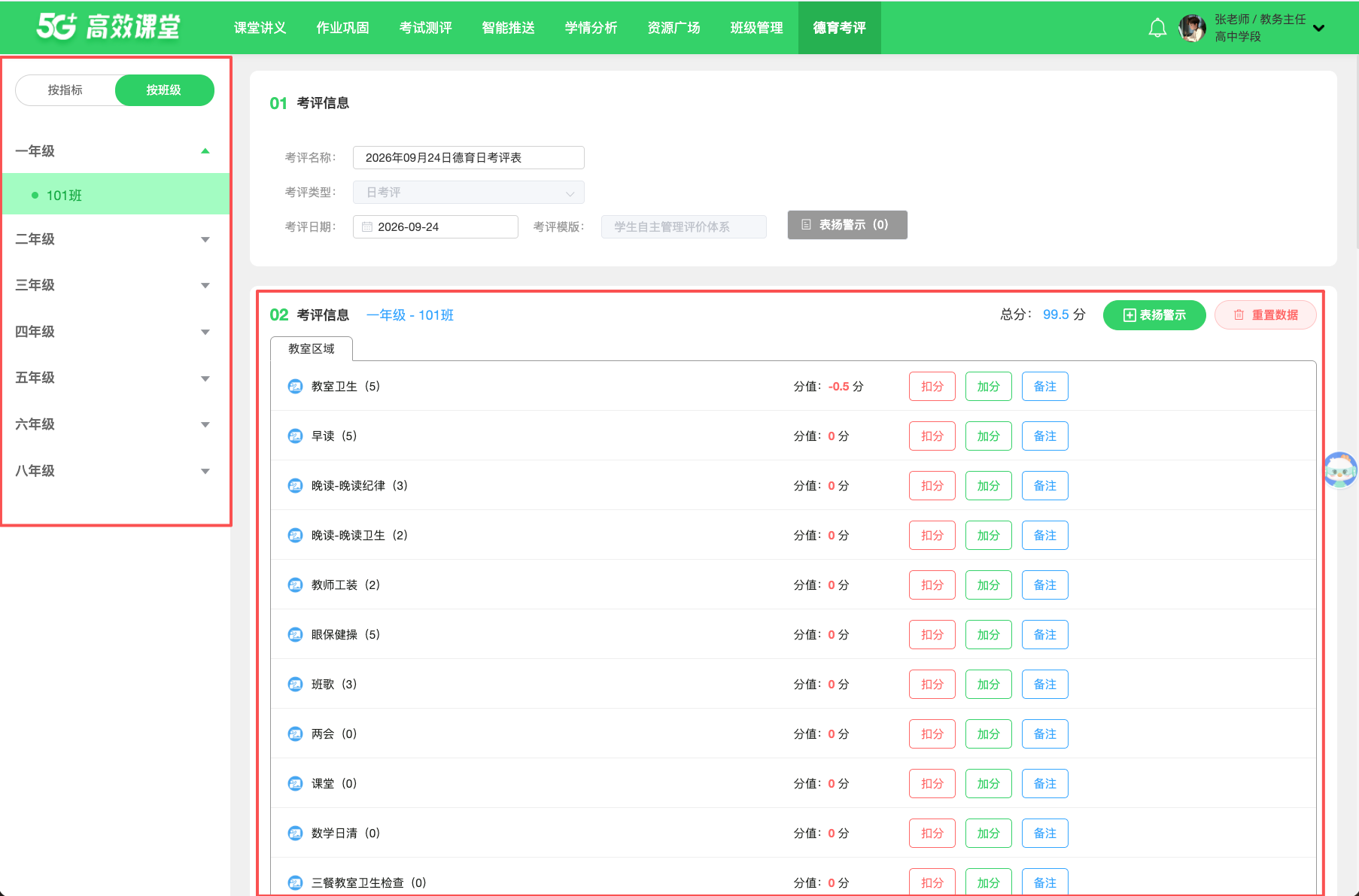This screenshot has height=896, width=1359.
Task: Select the 101班 class item
Action: pos(116,195)
